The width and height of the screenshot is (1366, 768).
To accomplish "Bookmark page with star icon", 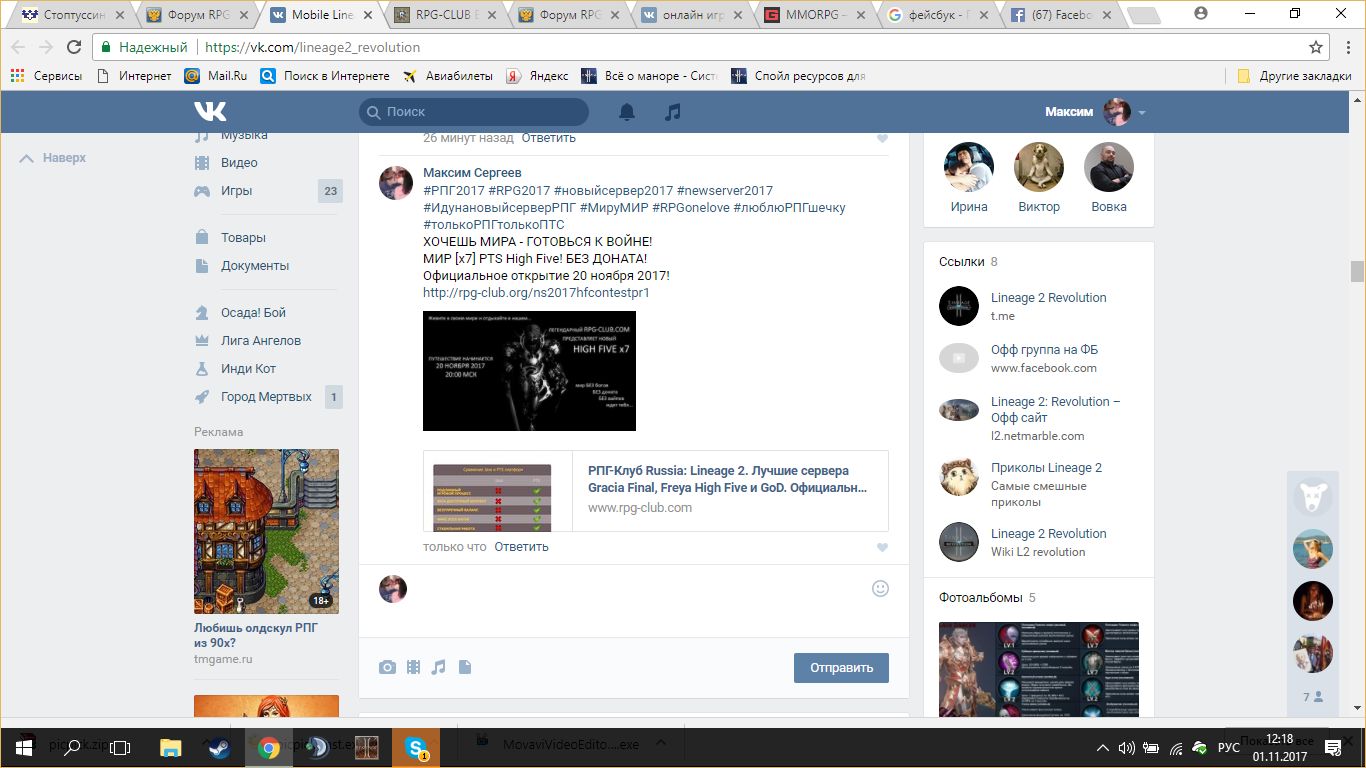I will coord(1316,47).
